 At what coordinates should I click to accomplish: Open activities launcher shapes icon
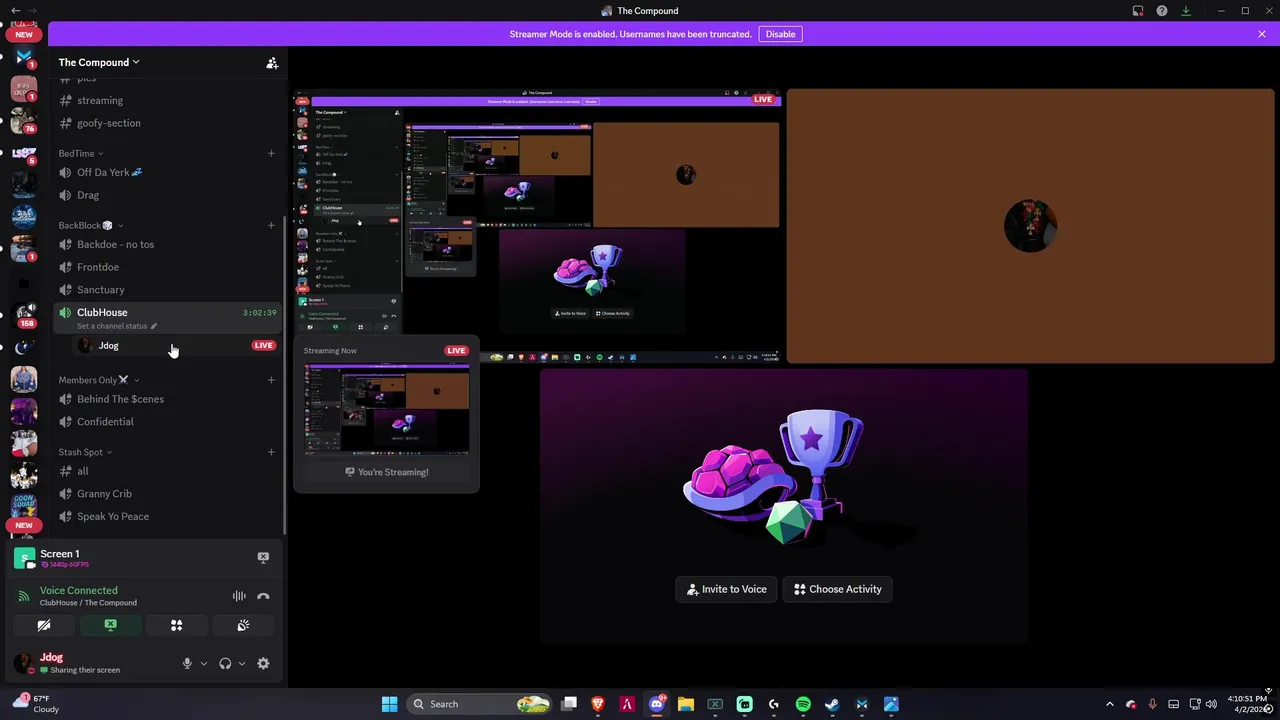[x=176, y=625]
